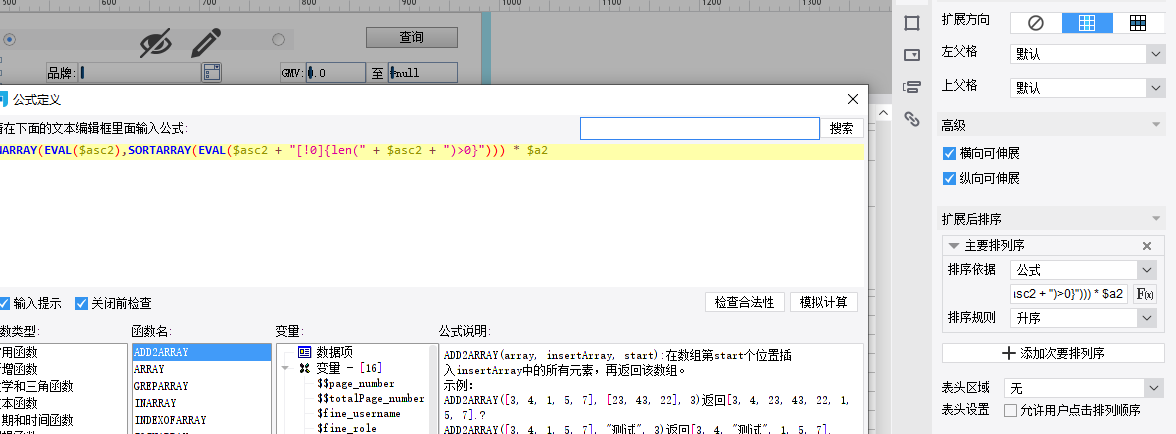Open the formula editor F(x) button

click(x=1146, y=294)
